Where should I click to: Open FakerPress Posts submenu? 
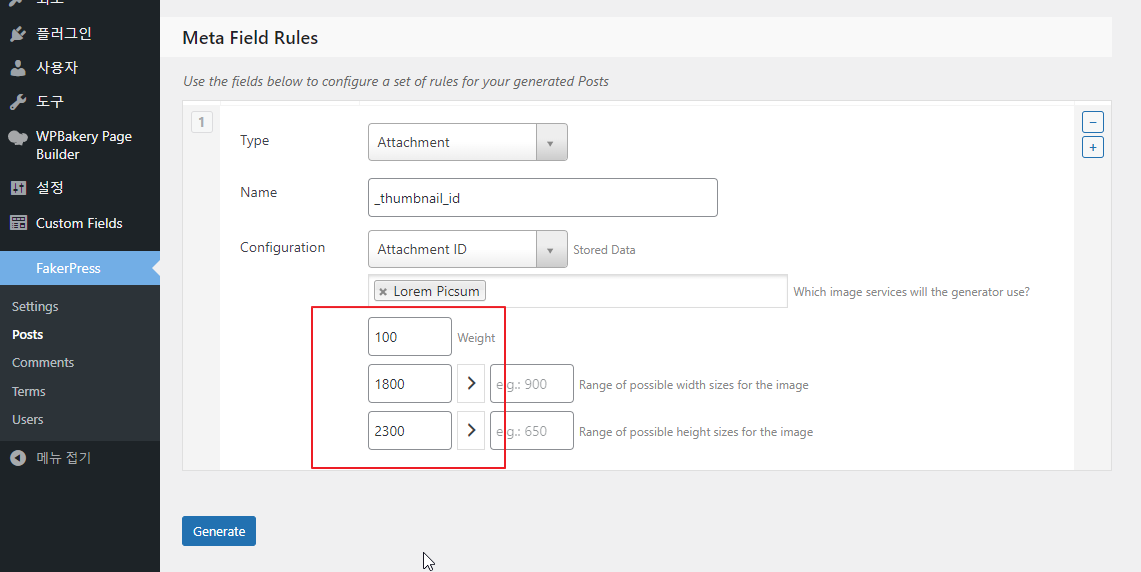[28, 335]
